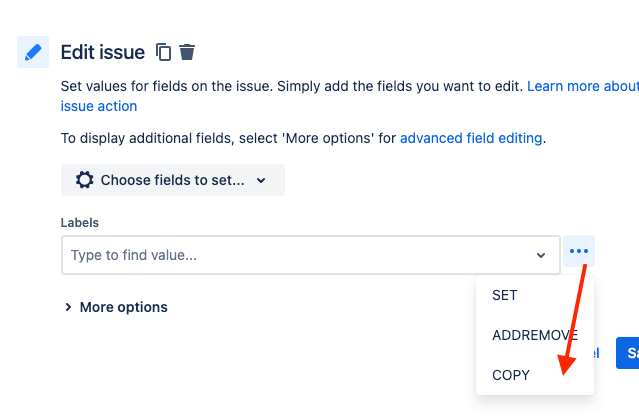Follow the advanced field editing link
The width and height of the screenshot is (639, 418).
pos(471,138)
